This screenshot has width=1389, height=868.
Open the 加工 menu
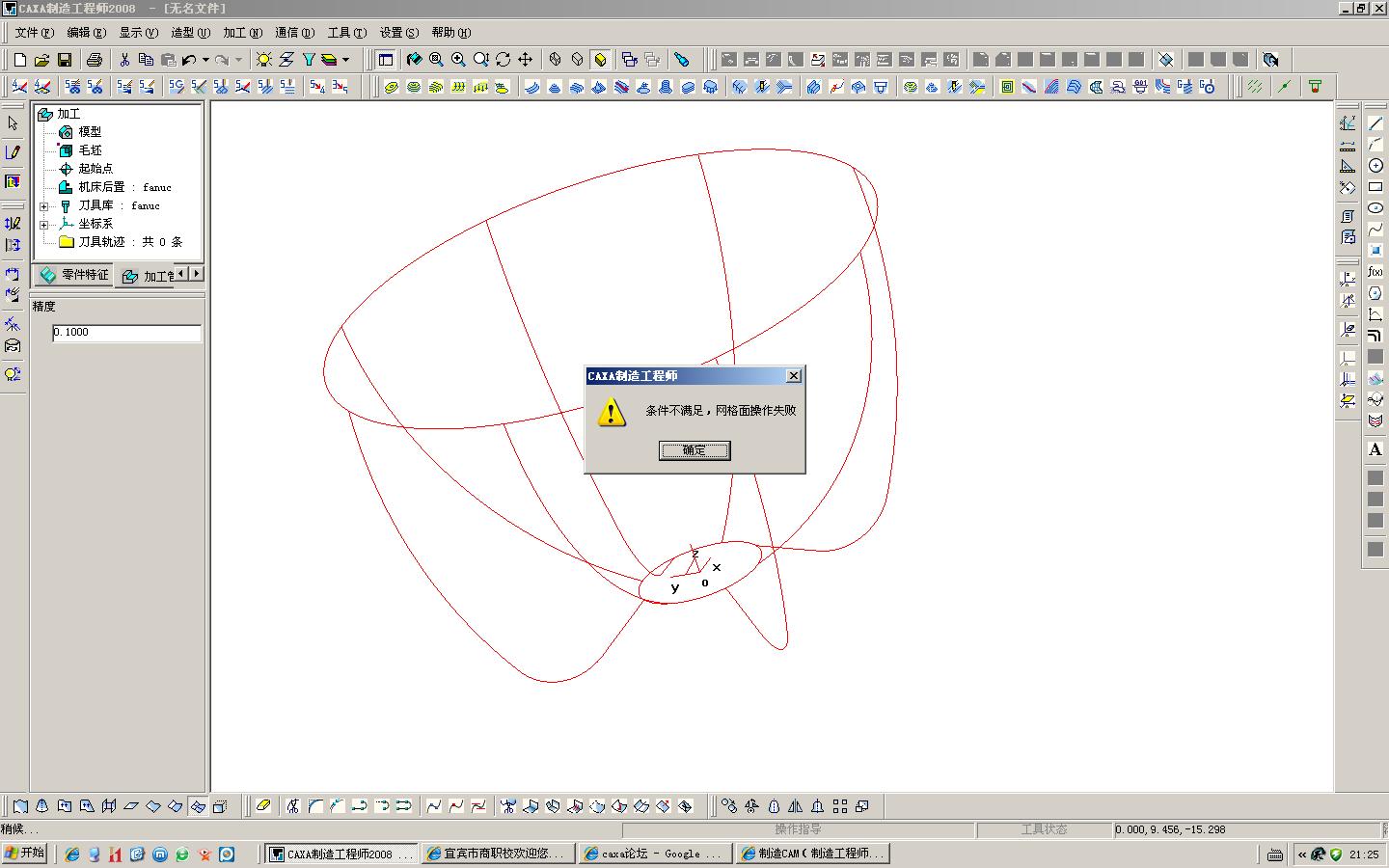tap(242, 33)
